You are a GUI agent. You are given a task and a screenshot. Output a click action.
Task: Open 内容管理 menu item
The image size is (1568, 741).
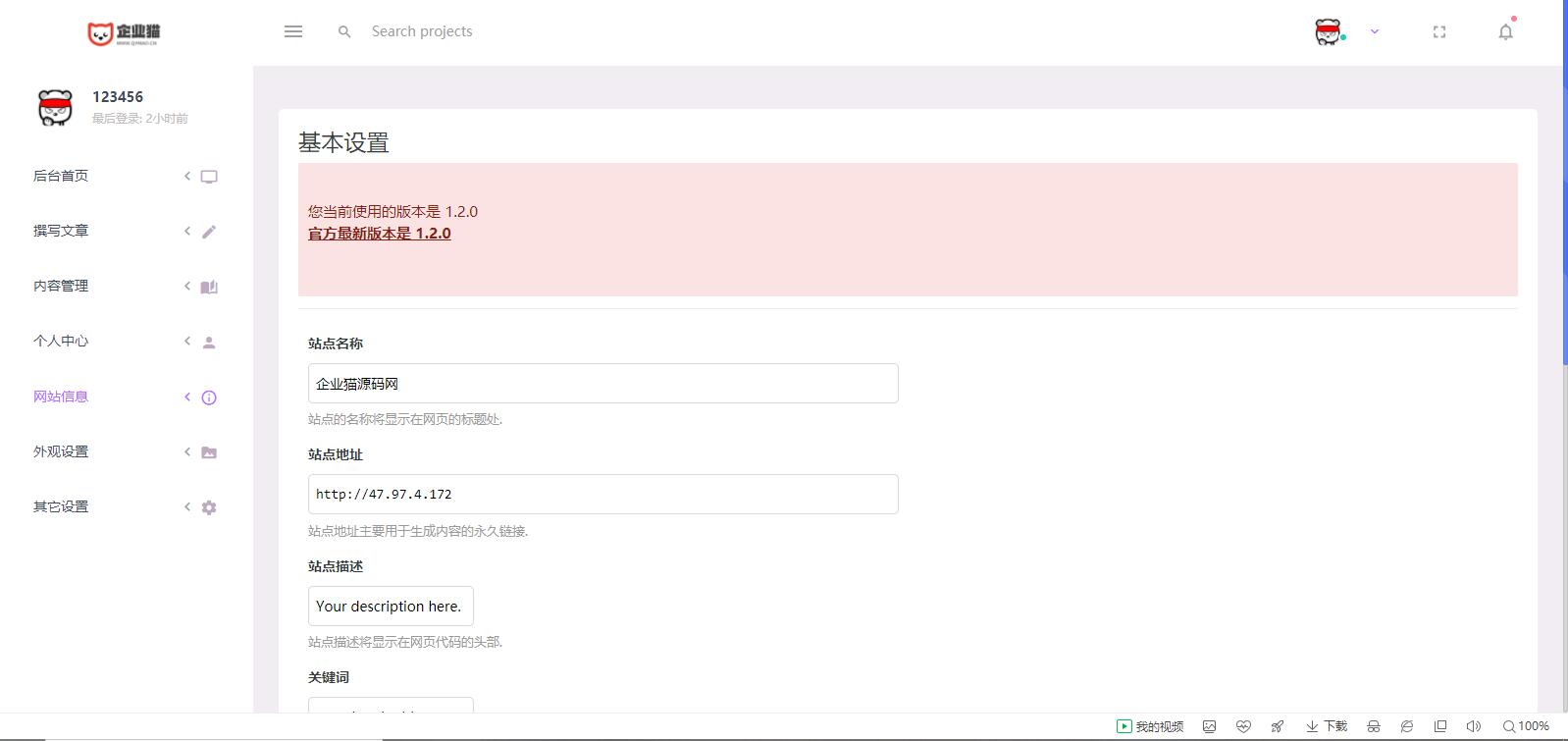(x=61, y=286)
